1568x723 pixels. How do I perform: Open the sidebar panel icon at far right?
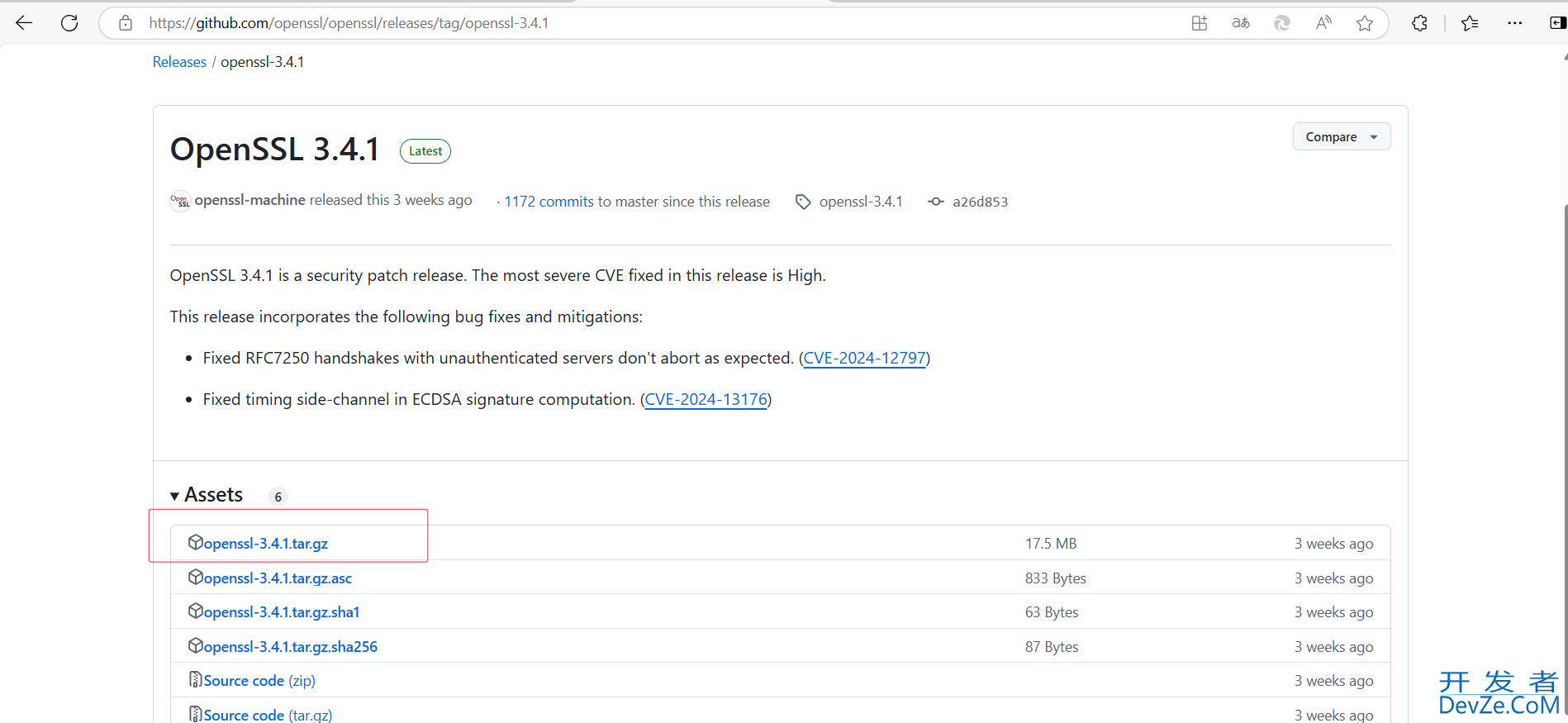pyautogui.click(x=1557, y=23)
